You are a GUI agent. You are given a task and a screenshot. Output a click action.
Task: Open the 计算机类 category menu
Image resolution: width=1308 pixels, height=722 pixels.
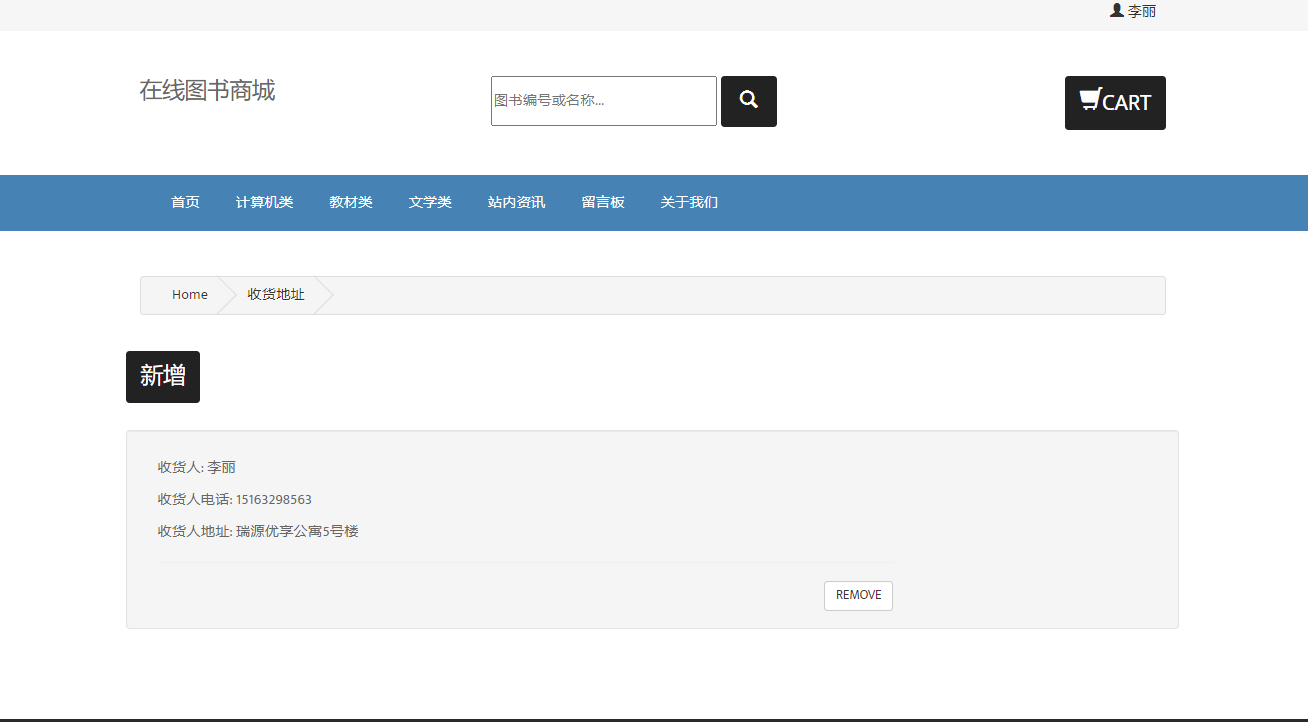click(264, 202)
